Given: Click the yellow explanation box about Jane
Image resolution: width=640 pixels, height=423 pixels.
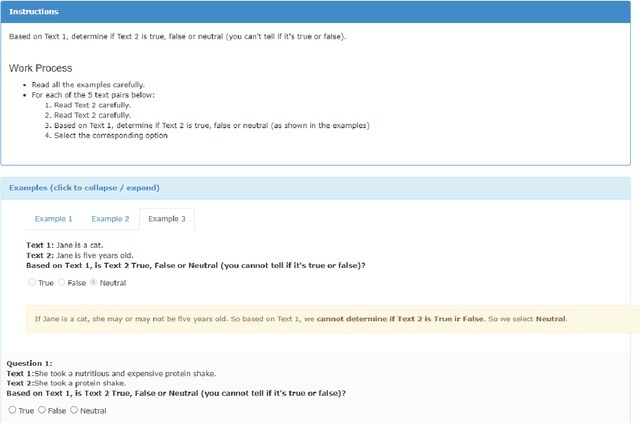Looking at the screenshot, I should coord(330,320).
